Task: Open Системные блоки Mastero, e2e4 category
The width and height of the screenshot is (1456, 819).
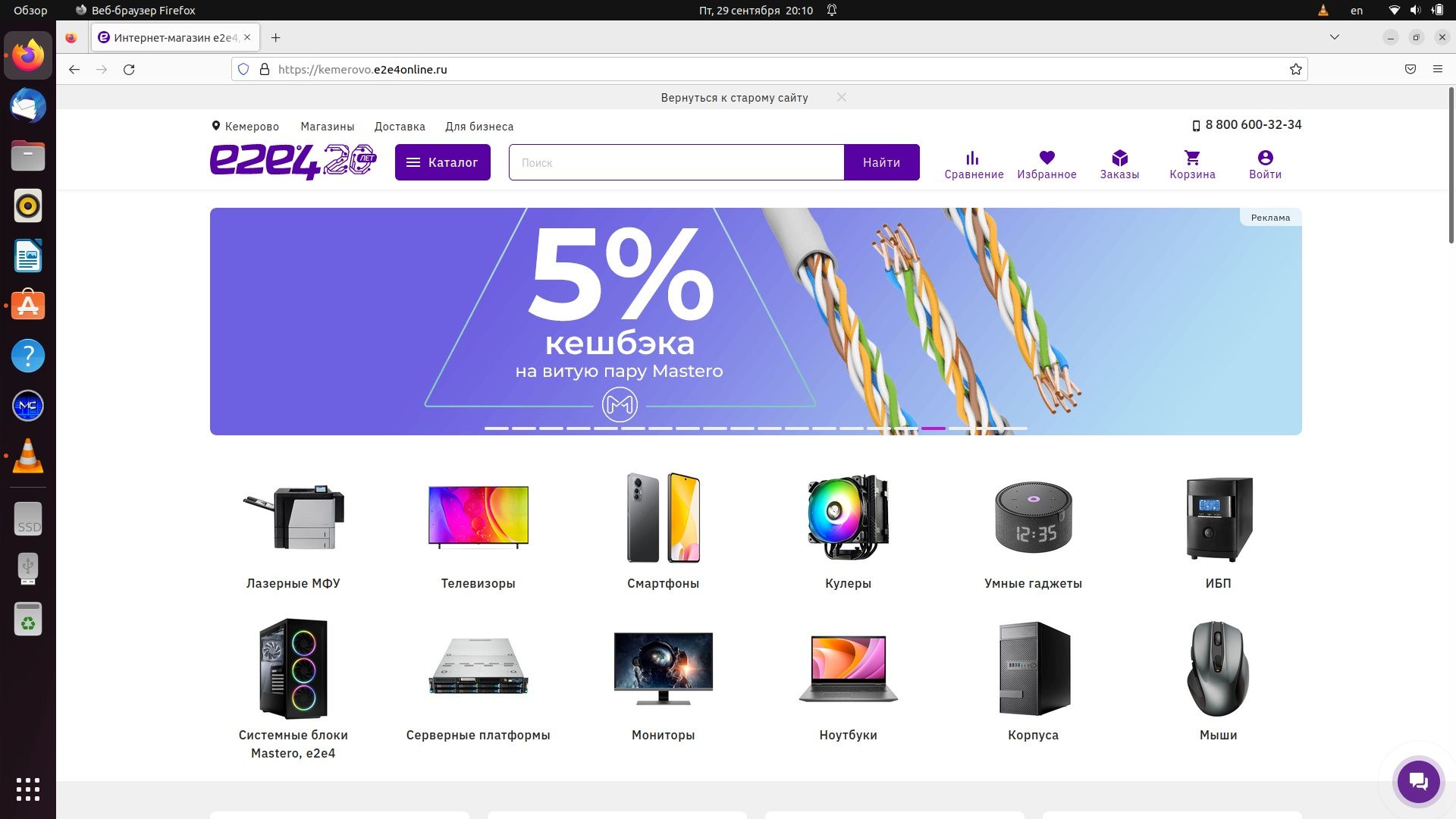Action: [293, 689]
